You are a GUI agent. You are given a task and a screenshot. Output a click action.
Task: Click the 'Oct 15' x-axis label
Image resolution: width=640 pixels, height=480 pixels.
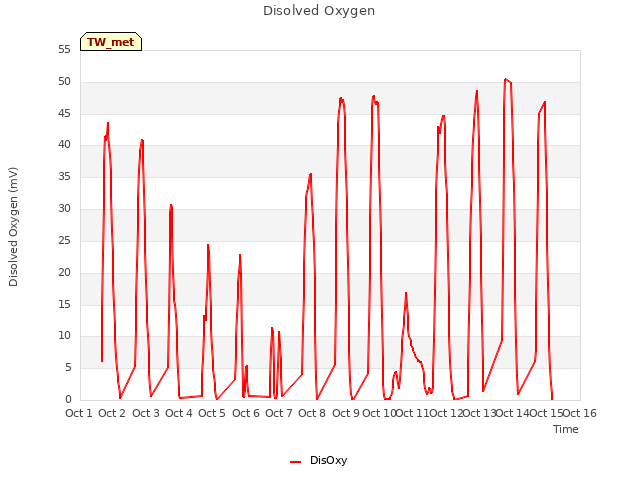point(546,413)
